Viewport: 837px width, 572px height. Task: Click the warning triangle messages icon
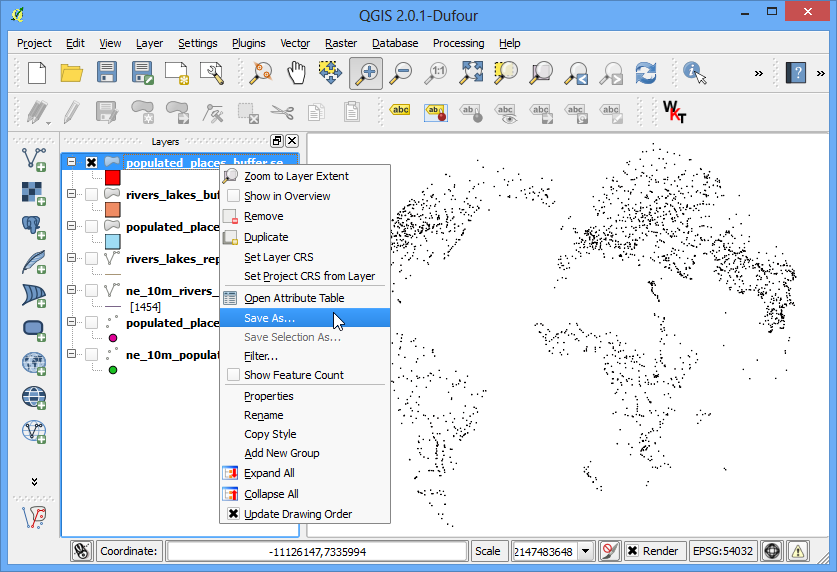(x=797, y=551)
